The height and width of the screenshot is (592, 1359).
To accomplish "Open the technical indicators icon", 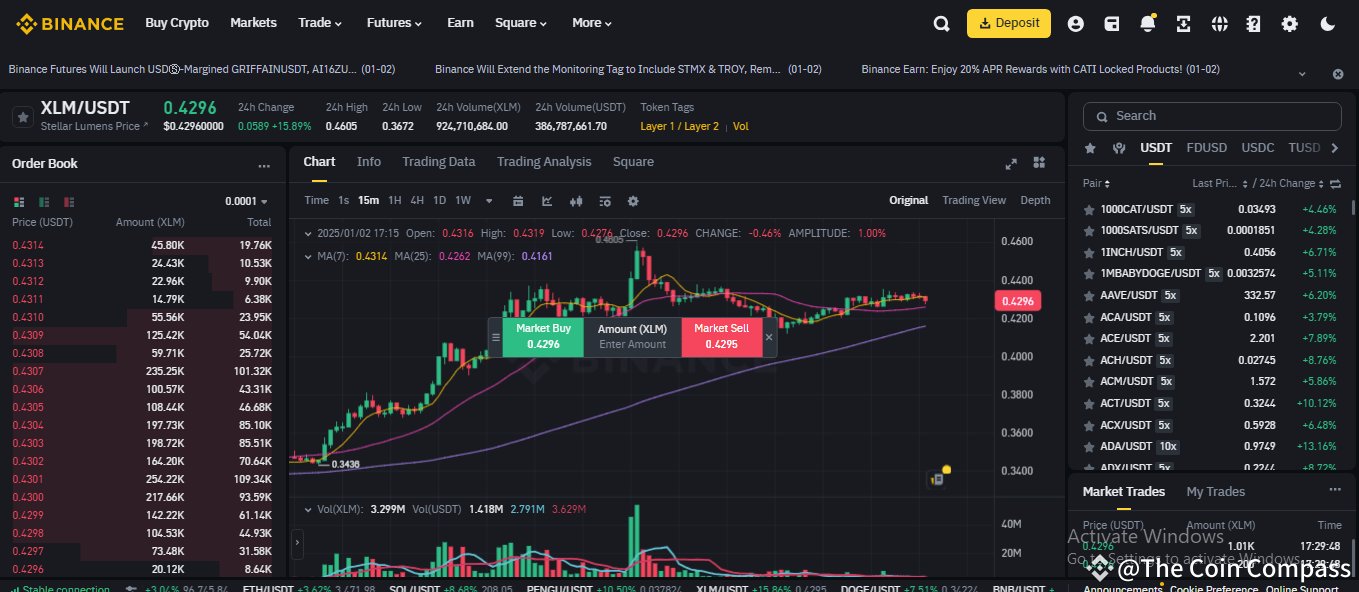I will [547, 201].
